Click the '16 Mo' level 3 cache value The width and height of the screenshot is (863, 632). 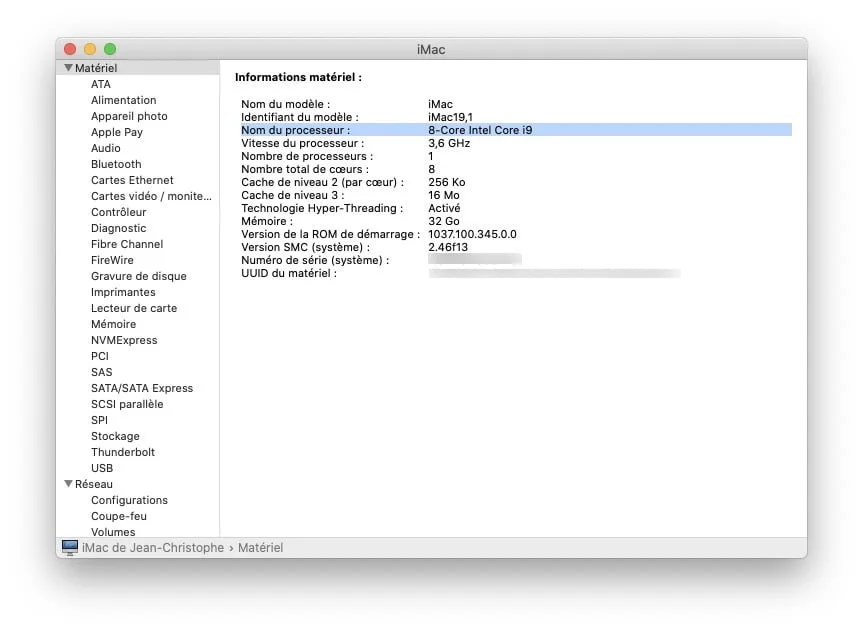click(444, 195)
